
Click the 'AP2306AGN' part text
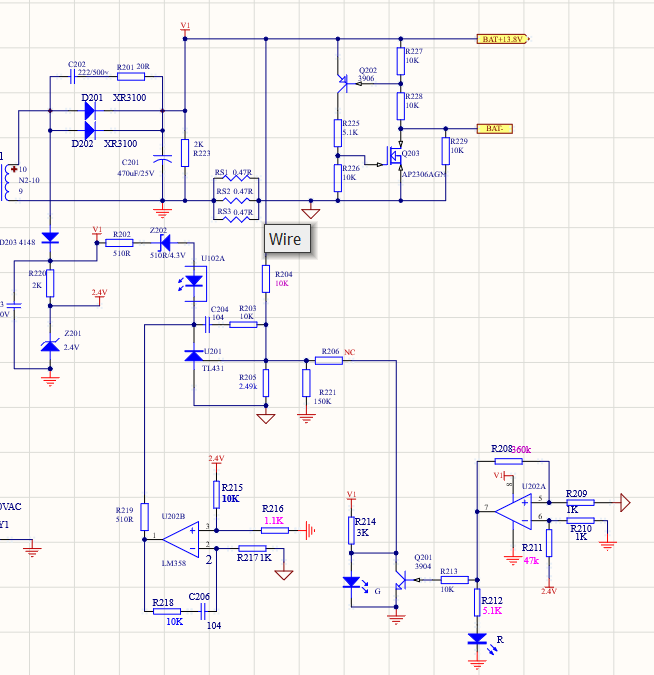pos(424,174)
